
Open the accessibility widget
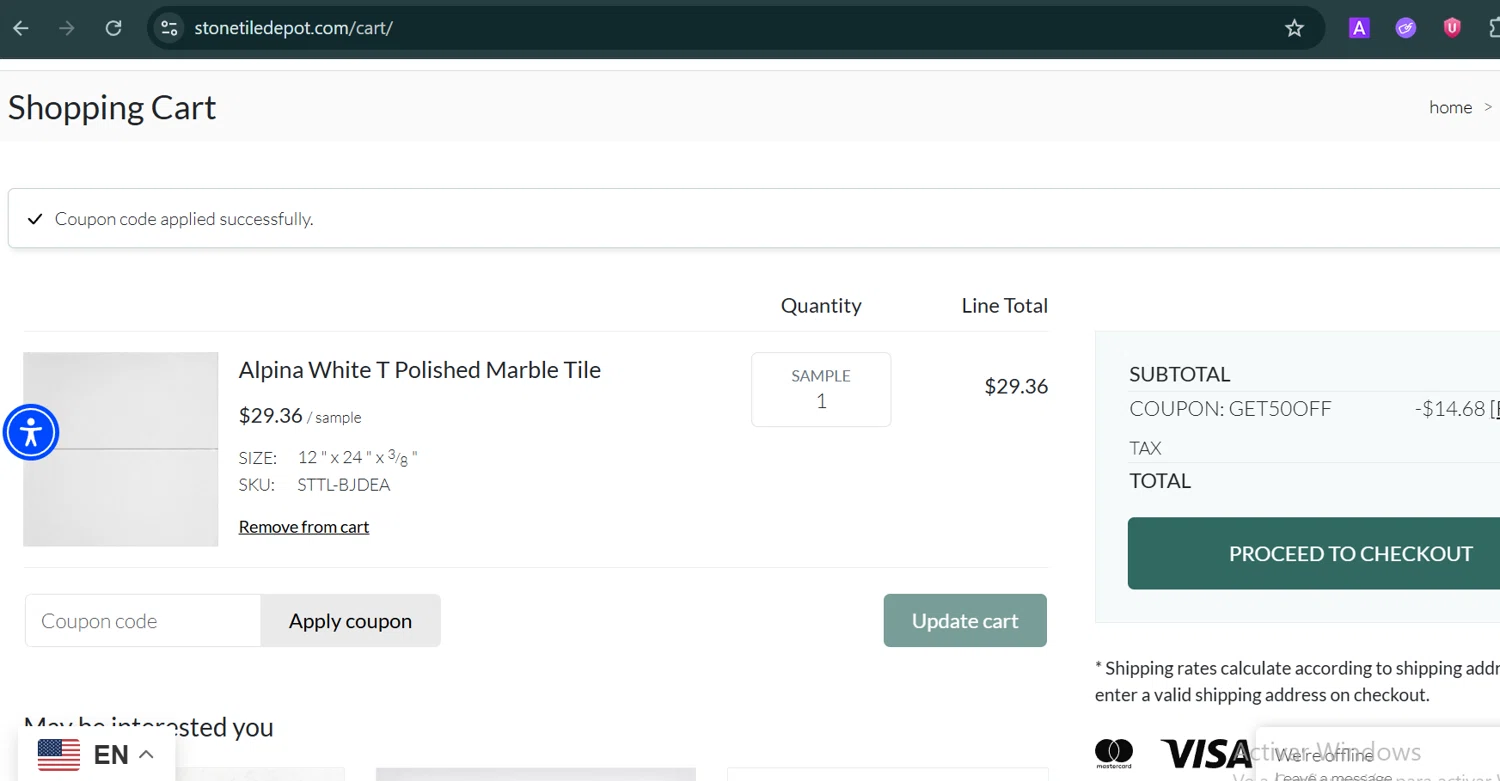point(31,432)
